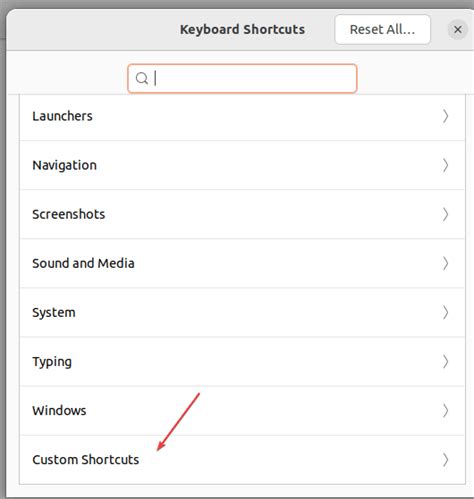Screen dimensions: 474x499
Task: Select the Typing shortcuts row
Action: (242, 362)
